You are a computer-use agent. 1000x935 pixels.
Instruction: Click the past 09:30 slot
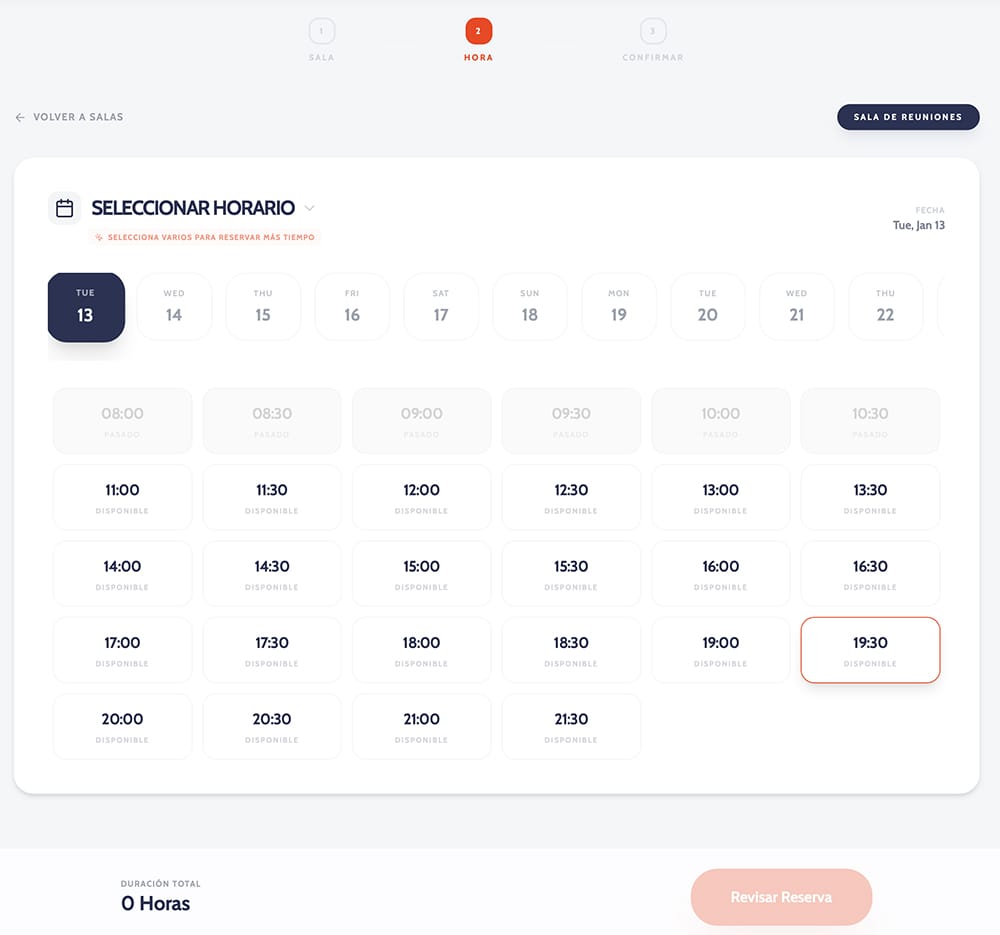pyautogui.click(x=571, y=421)
